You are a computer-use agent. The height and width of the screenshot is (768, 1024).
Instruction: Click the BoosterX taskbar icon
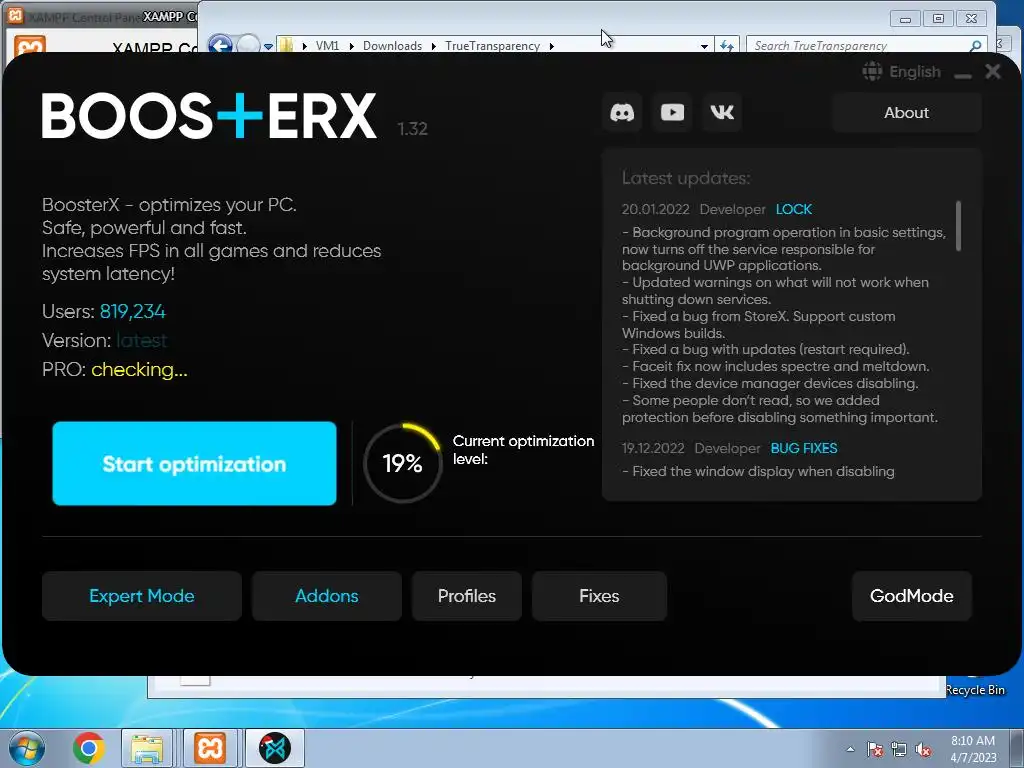pyautogui.click(x=275, y=748)
